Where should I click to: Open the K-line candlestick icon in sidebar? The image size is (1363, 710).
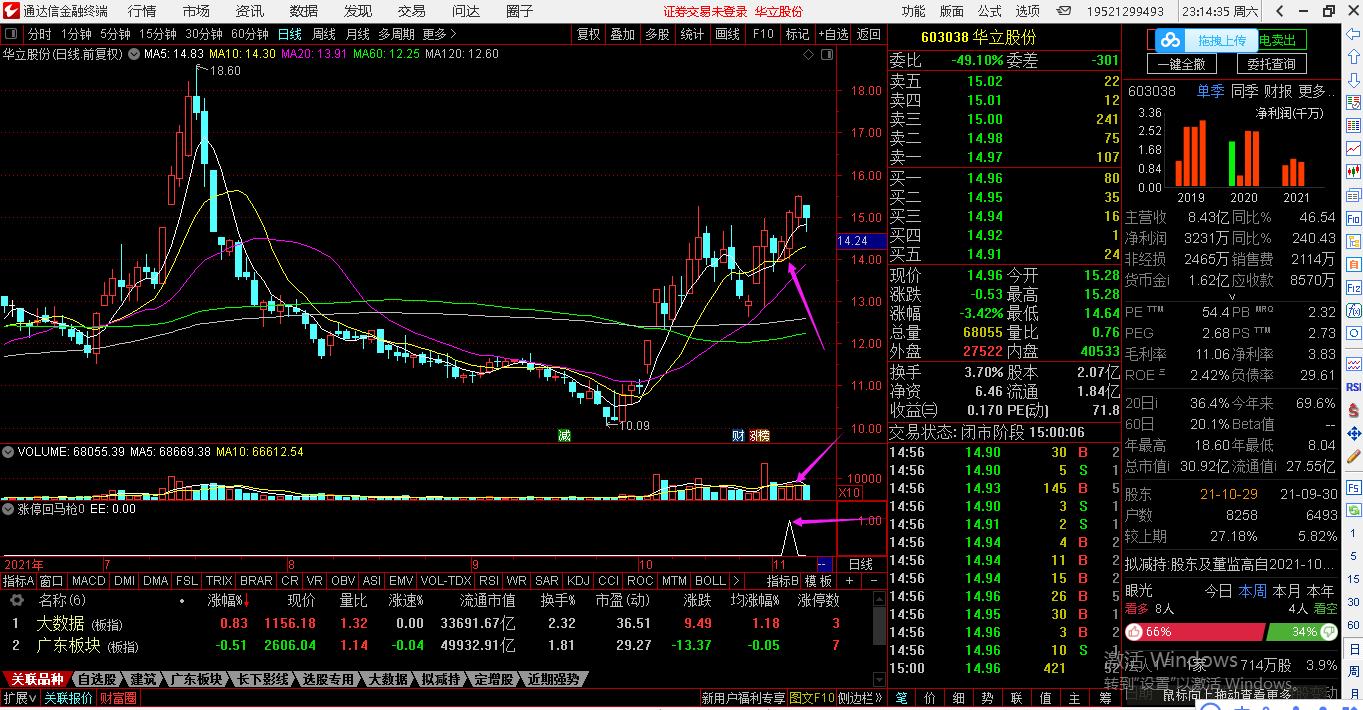1353,172
